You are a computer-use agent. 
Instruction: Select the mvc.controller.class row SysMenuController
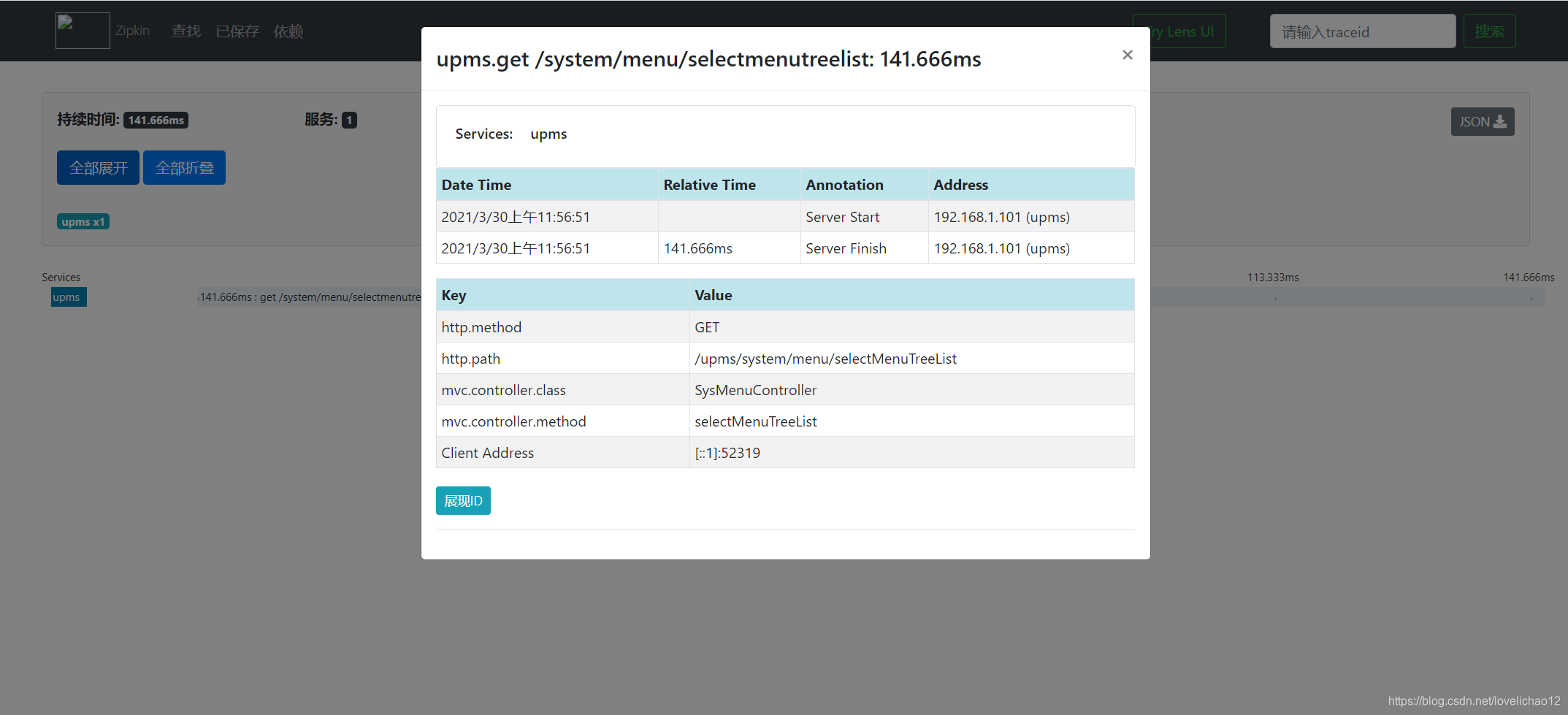click(756, 389)
